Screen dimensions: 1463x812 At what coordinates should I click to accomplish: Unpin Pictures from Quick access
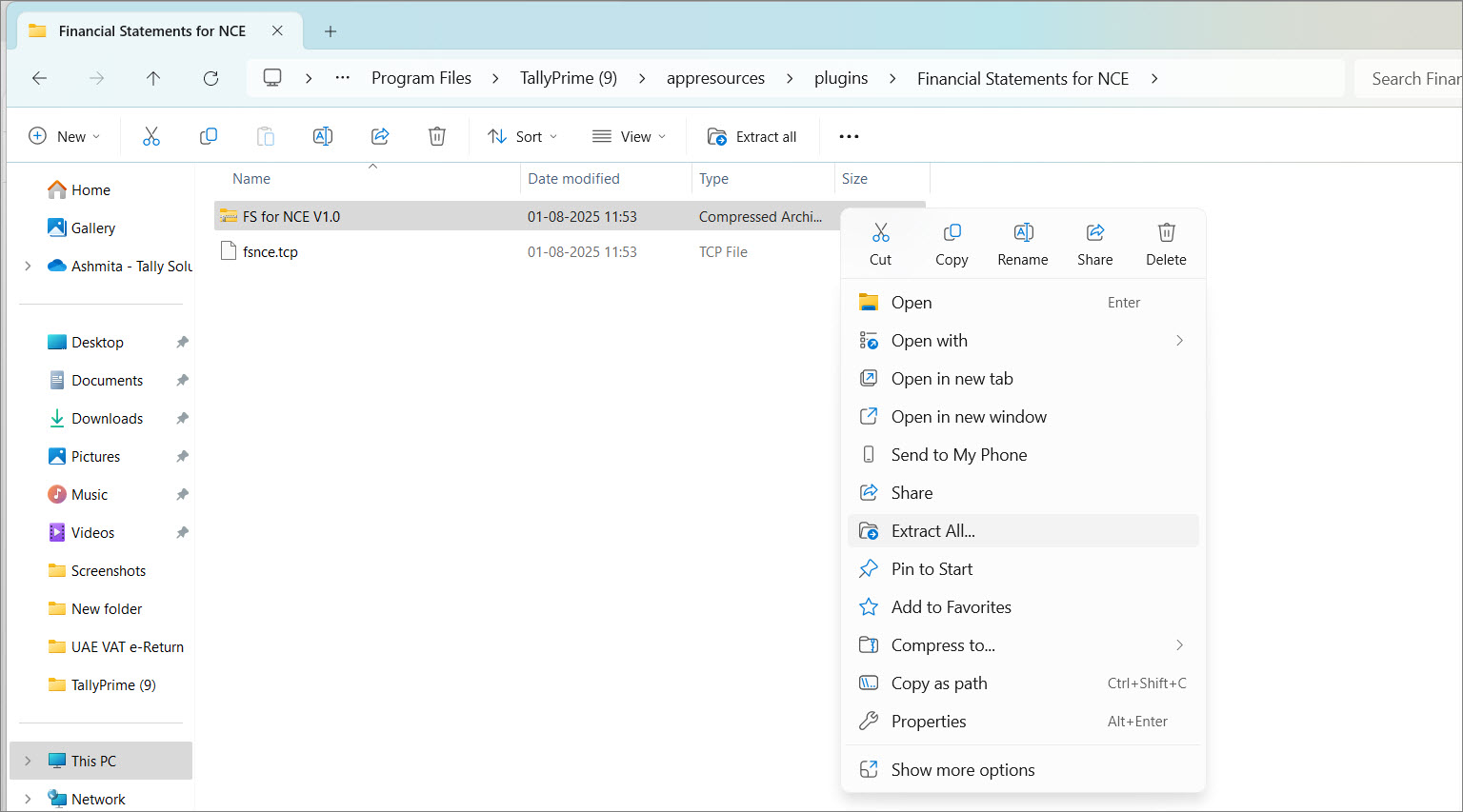(182, 456)
